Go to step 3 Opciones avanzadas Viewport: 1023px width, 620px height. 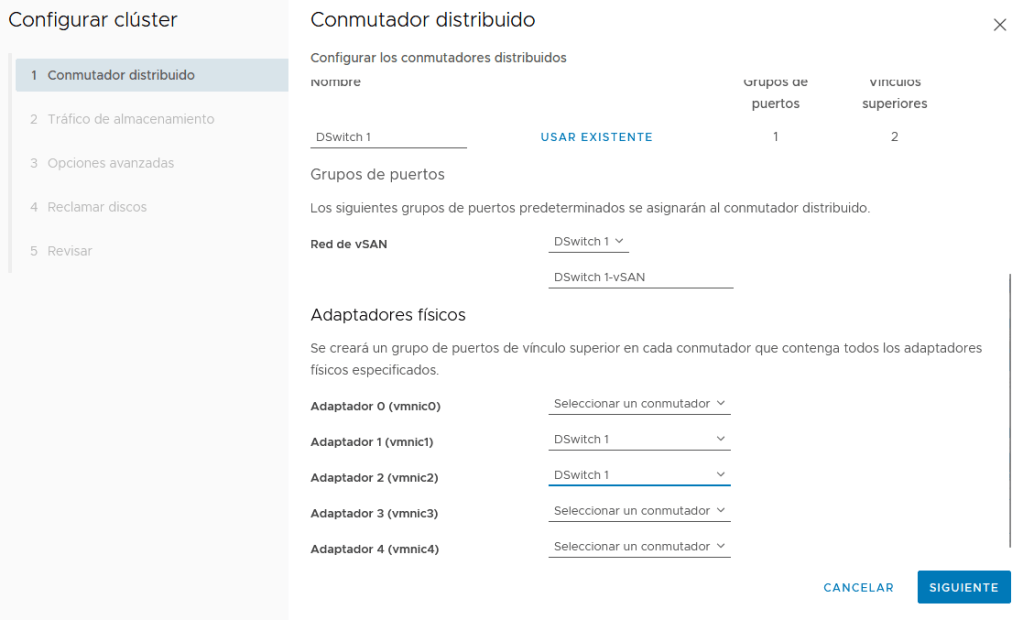[110, 163]
